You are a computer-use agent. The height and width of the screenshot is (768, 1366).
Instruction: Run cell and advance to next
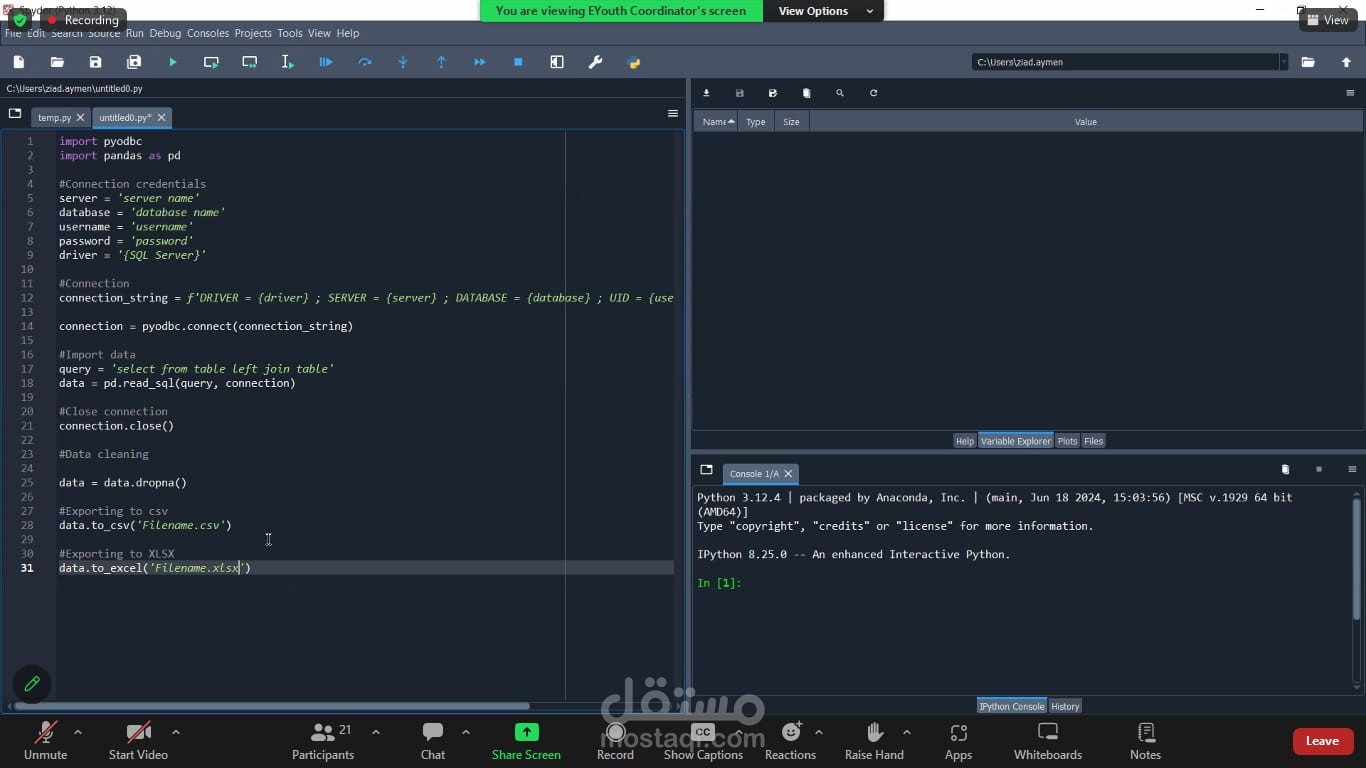click(249, 62)
